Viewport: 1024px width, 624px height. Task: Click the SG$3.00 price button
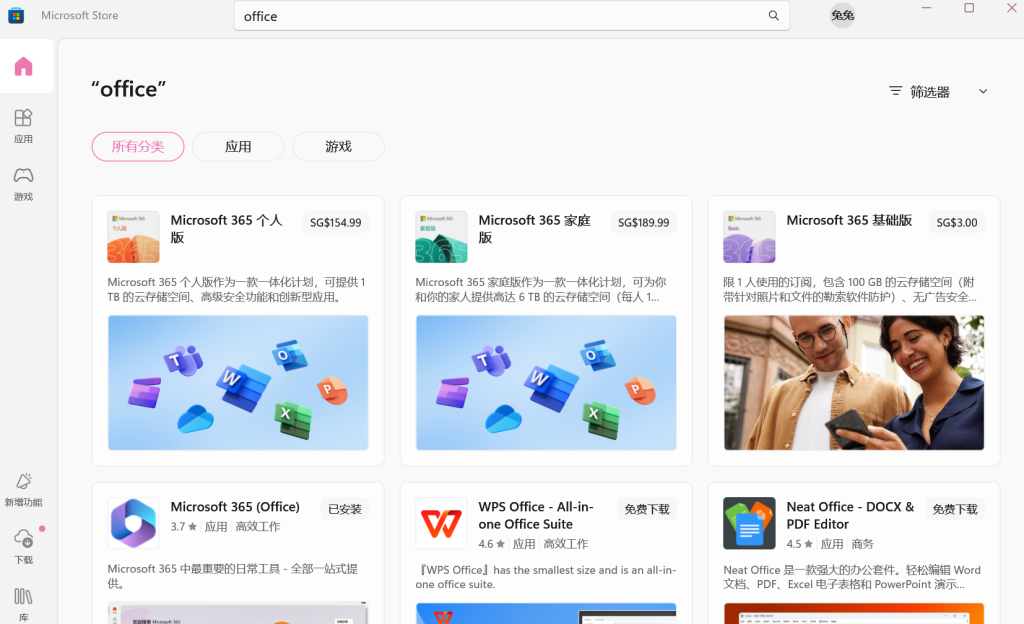click(957, 222)
